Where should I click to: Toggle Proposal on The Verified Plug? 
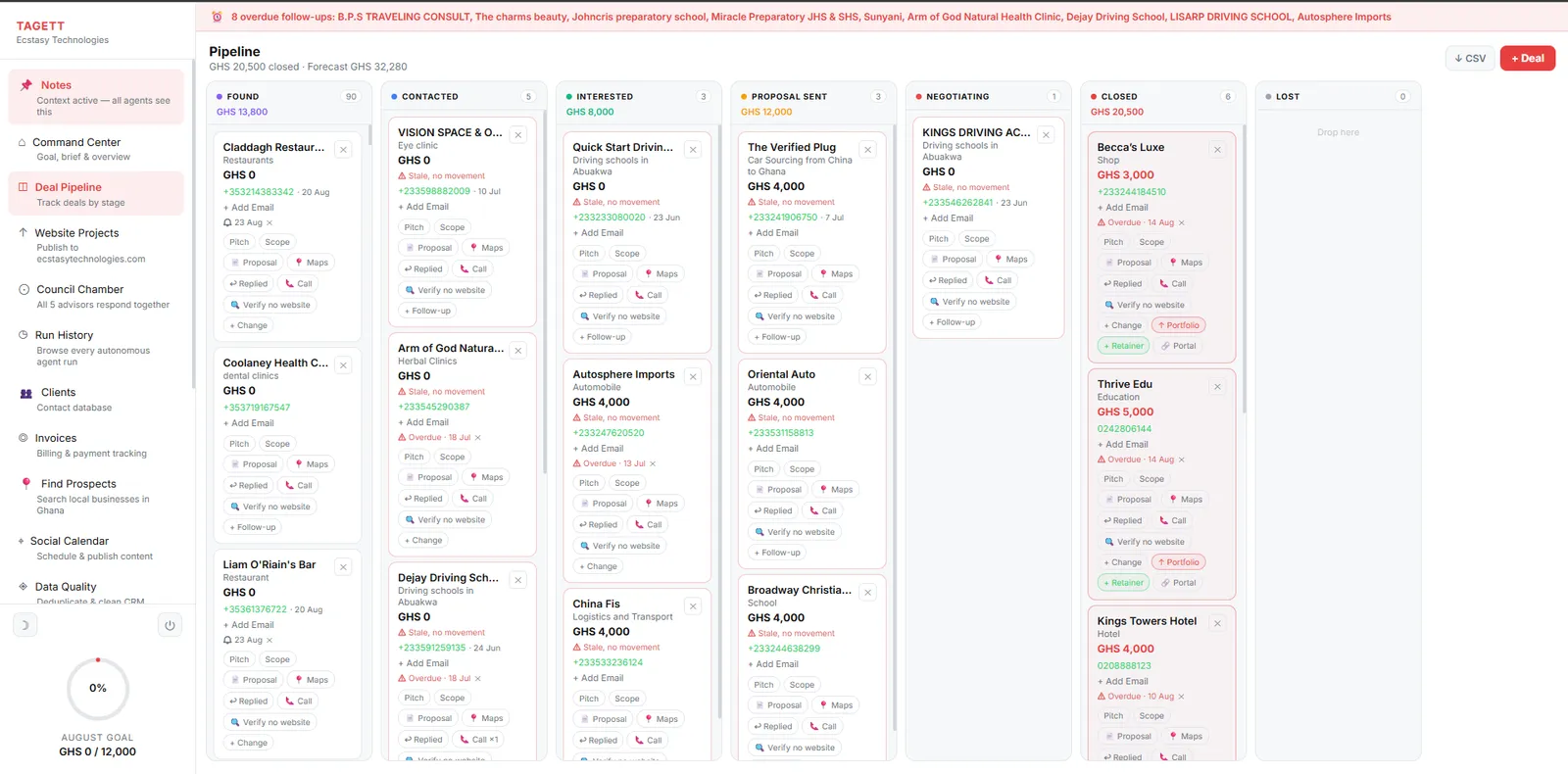778,274
